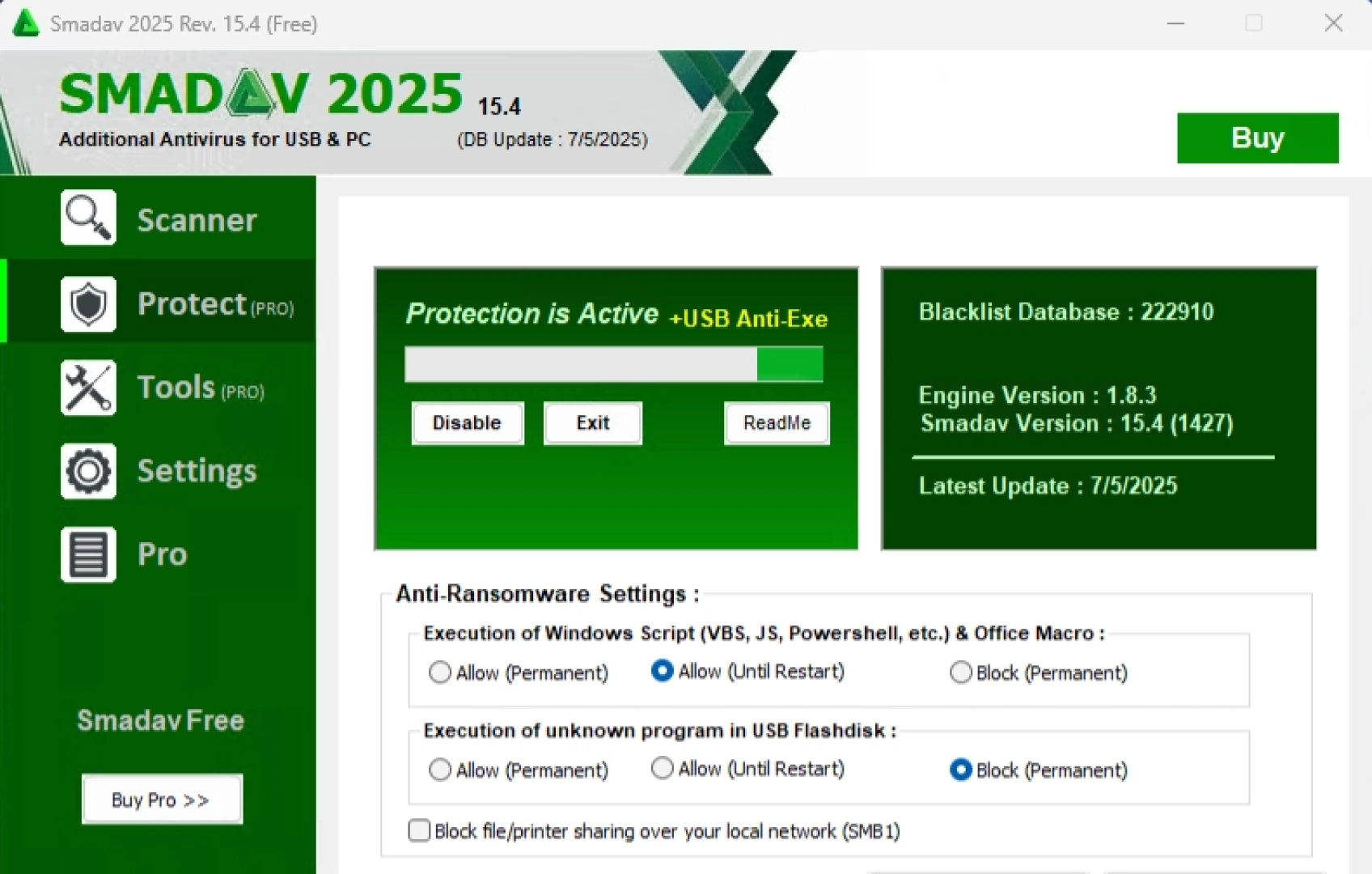1372x874 pixels.
Task: Click the +USB Anti-Exe label
Action: pyautogui.click(x=748, y=319)
